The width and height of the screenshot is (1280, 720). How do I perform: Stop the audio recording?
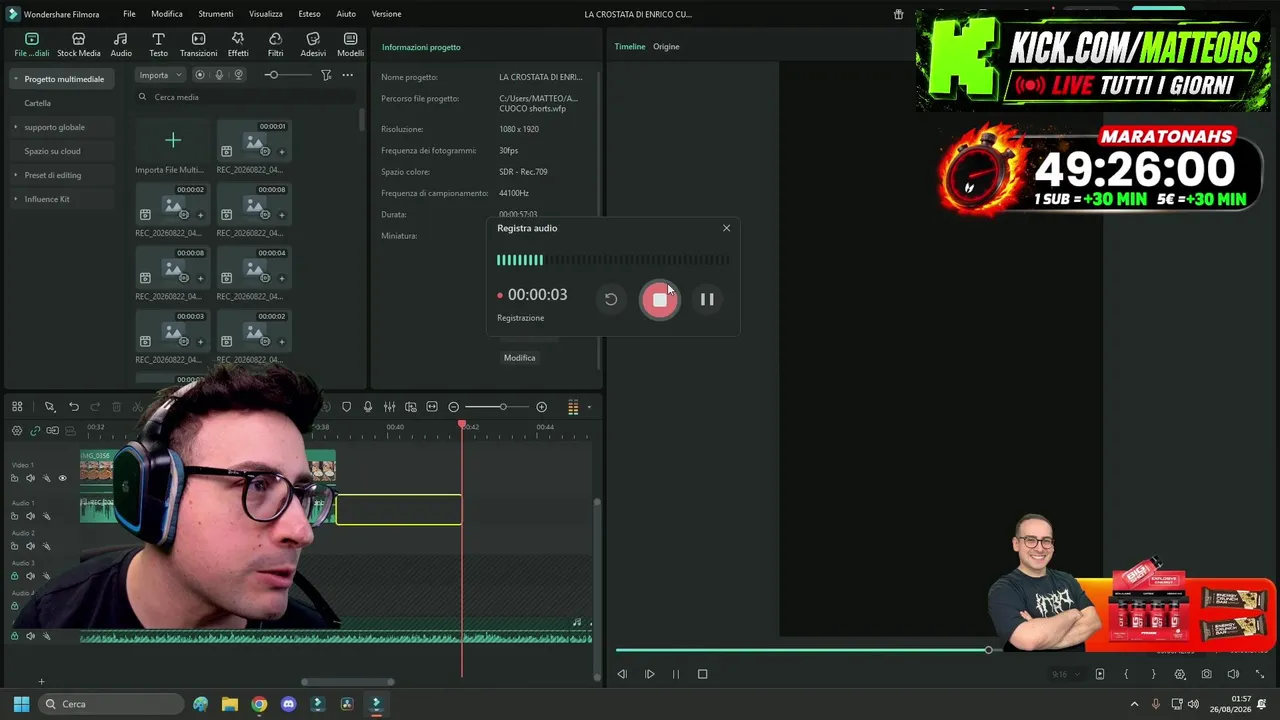pyautogui.click(x=659, y=299)
